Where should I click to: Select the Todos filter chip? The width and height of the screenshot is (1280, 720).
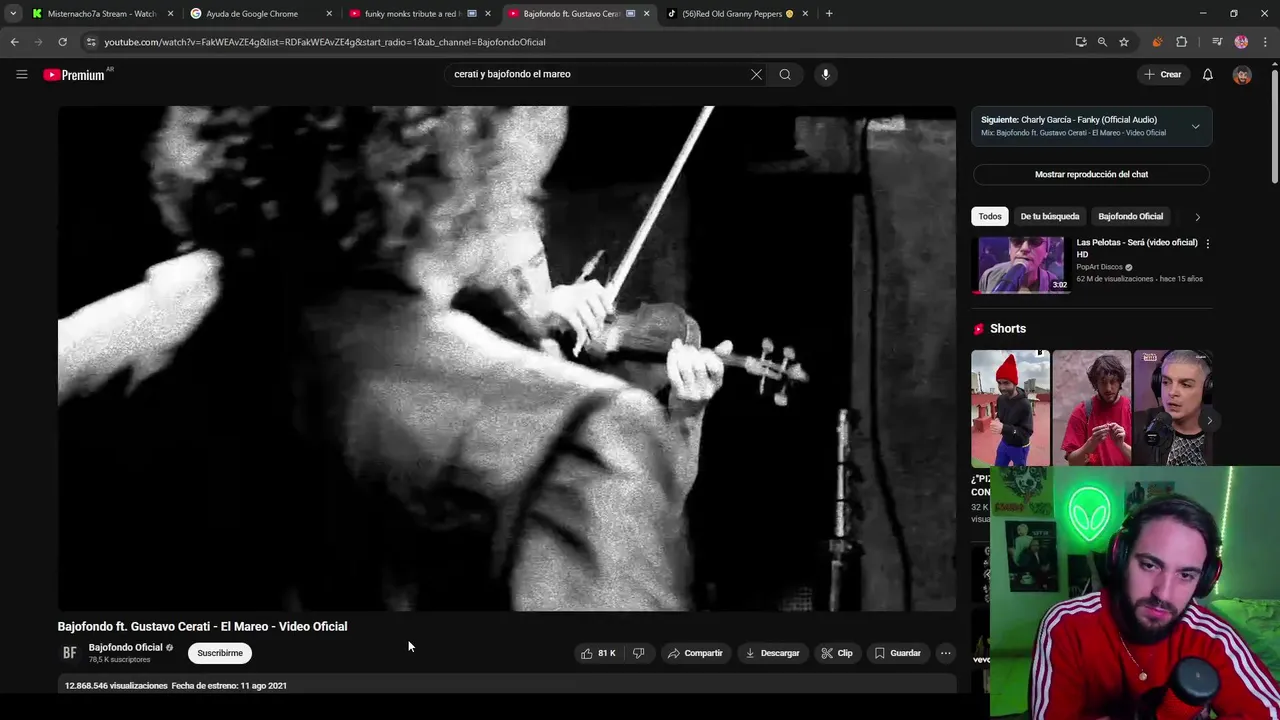(990, 216)
